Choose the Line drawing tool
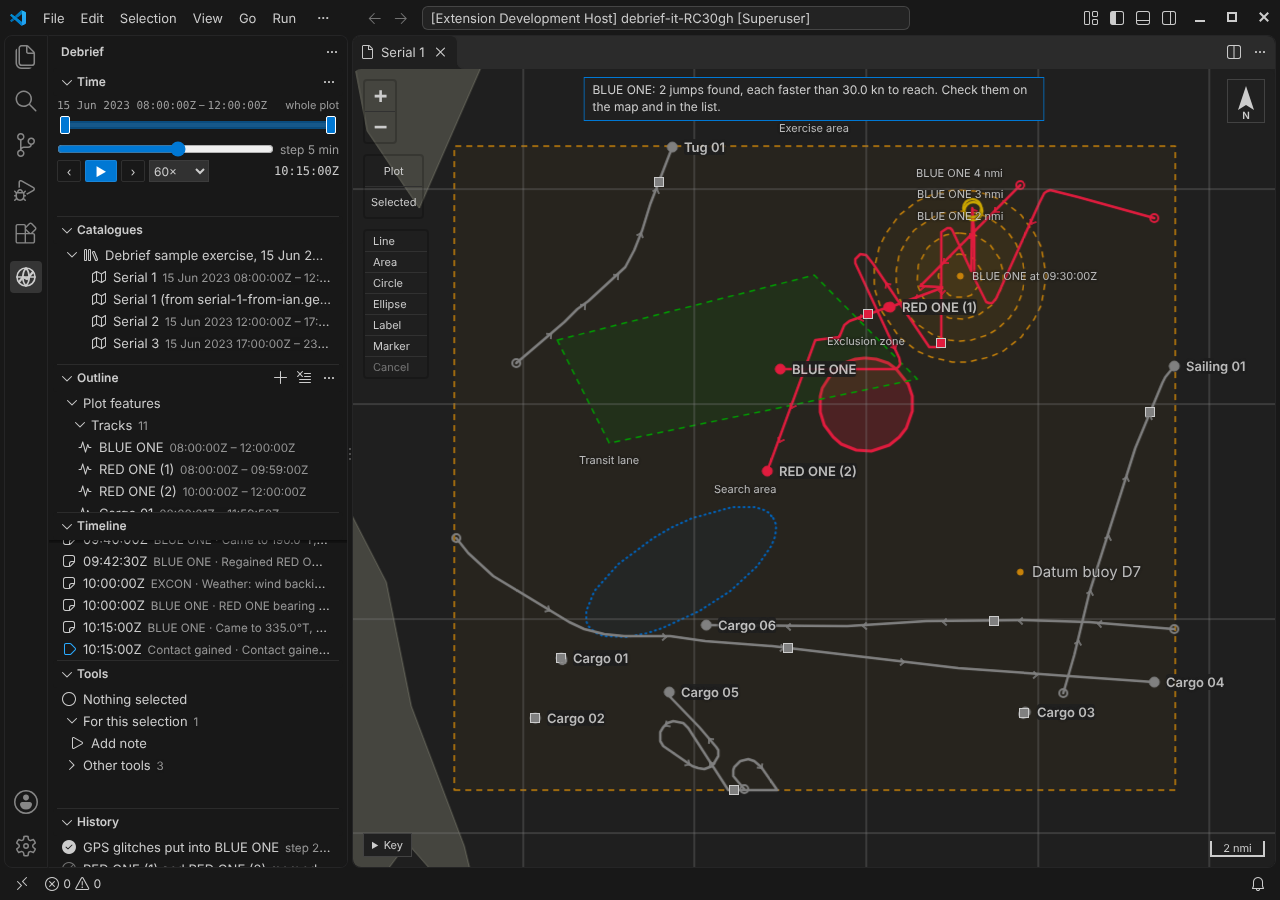This screenshot has height=900, width=1280. (x=395, y=241)
